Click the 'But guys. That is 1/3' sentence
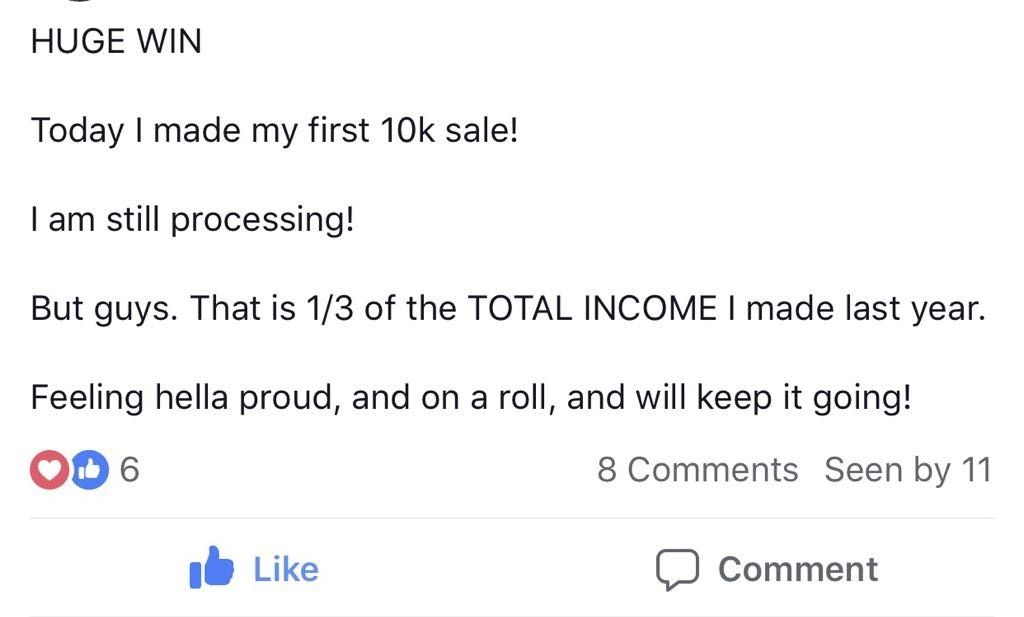This screenshot has width=1024, height=617. pyautogui.click(x=507, y=308)
